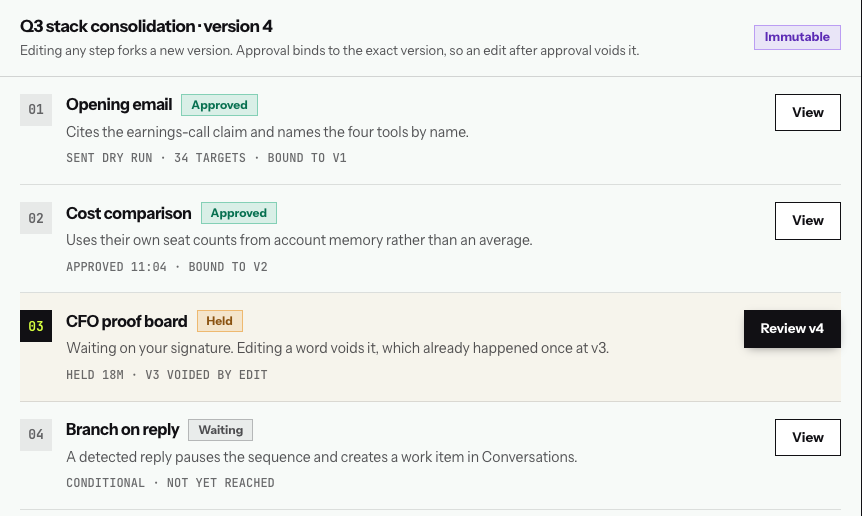Image resolution: width=862 pixels, height=516 pixels.
Task: Click the Review v4 button
Action: click(792, 329)
